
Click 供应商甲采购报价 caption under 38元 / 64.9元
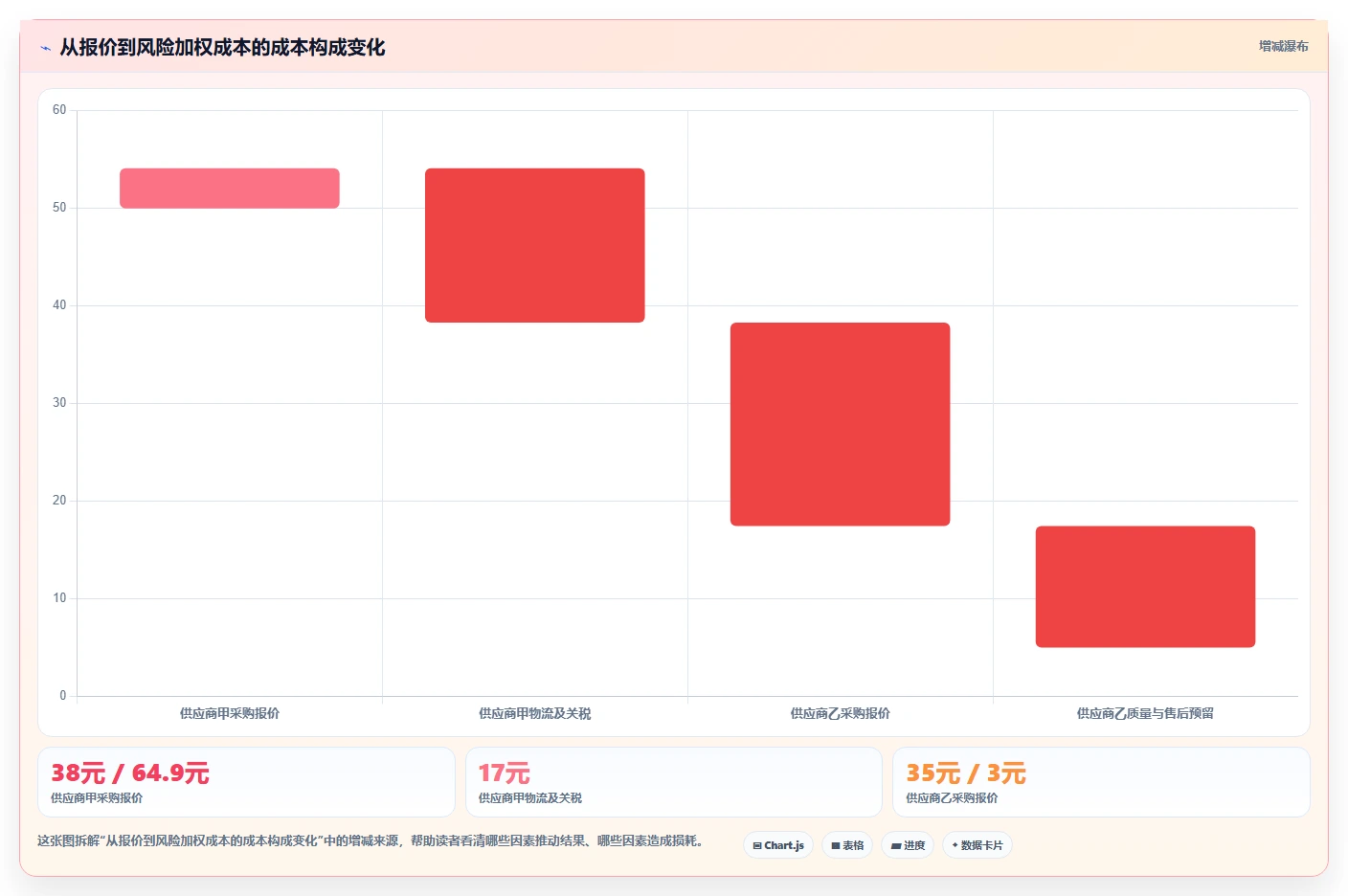(97, 797)
